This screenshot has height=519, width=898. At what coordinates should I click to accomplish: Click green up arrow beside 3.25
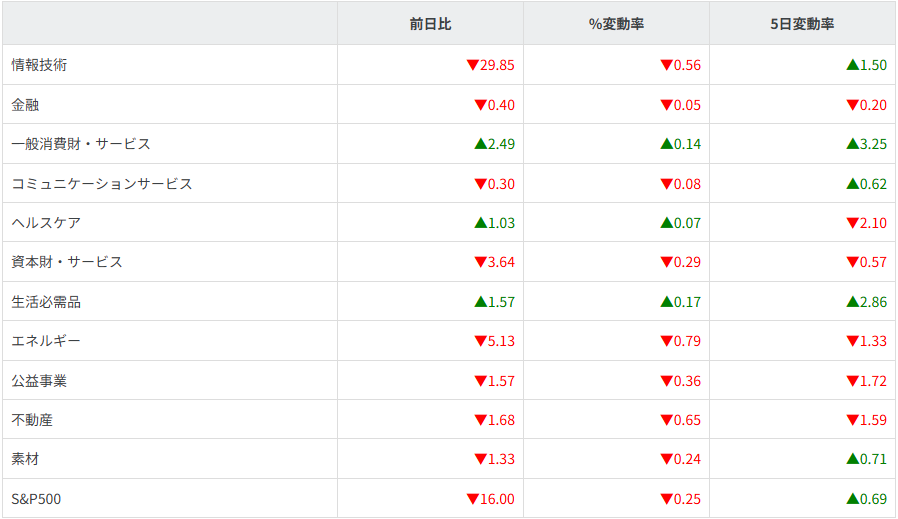tap(852, 144)
